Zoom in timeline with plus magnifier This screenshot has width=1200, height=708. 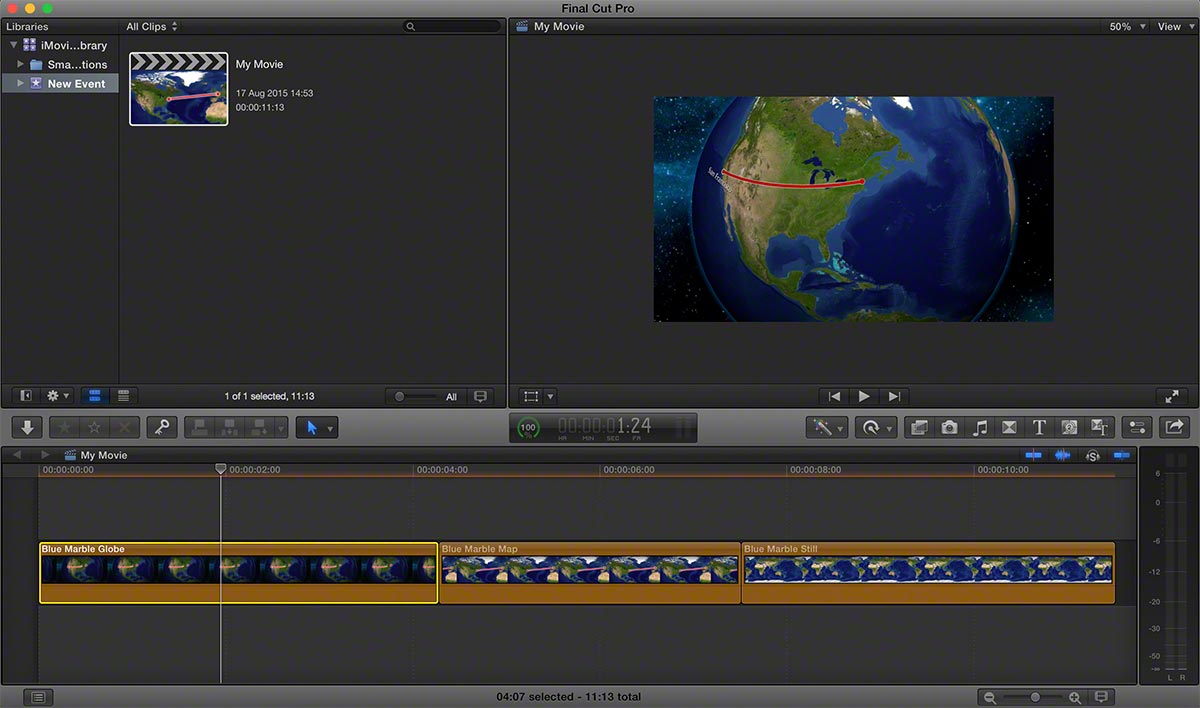(x=1075, y=697)
